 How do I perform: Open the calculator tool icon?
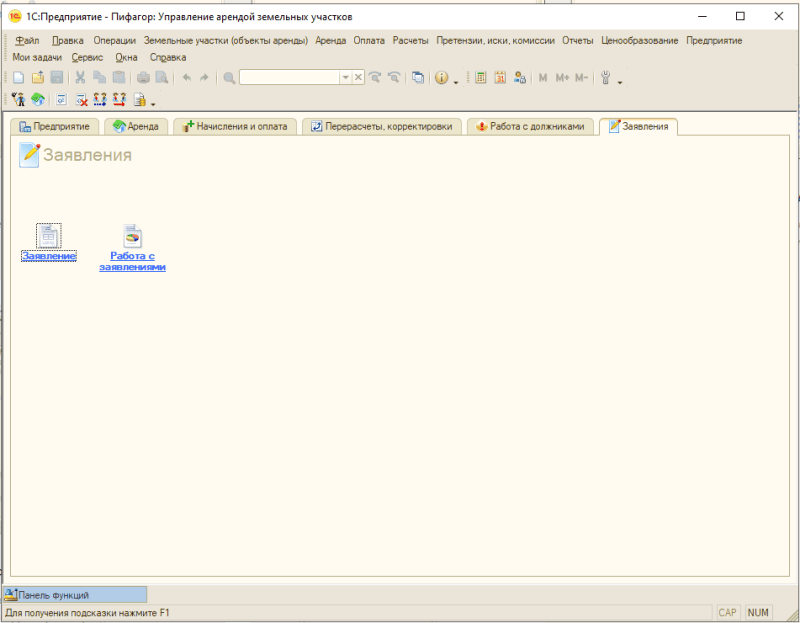click(x=481, y=77)
